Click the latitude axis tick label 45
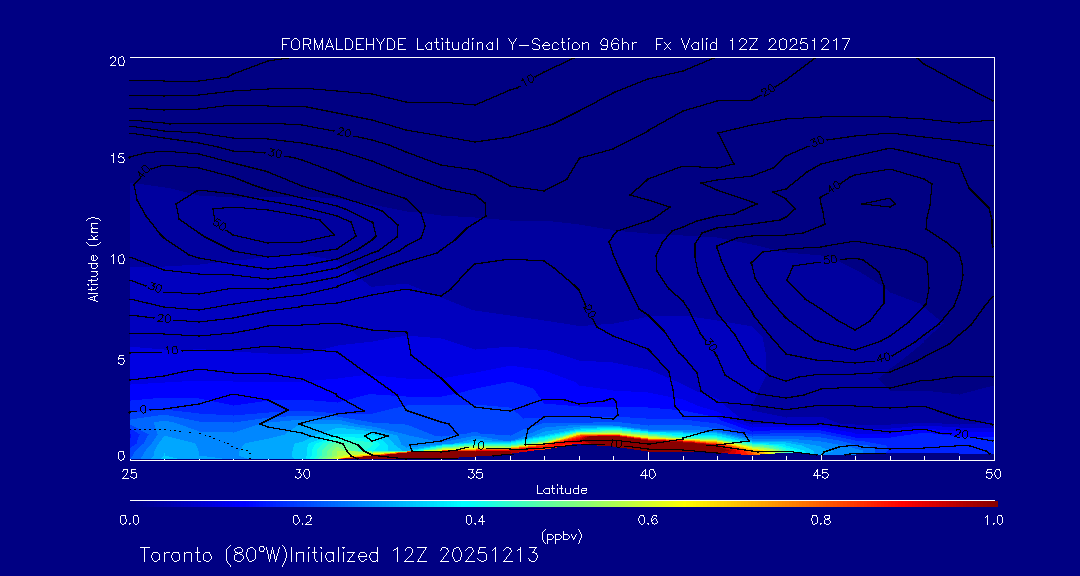 tap(820, 474)
